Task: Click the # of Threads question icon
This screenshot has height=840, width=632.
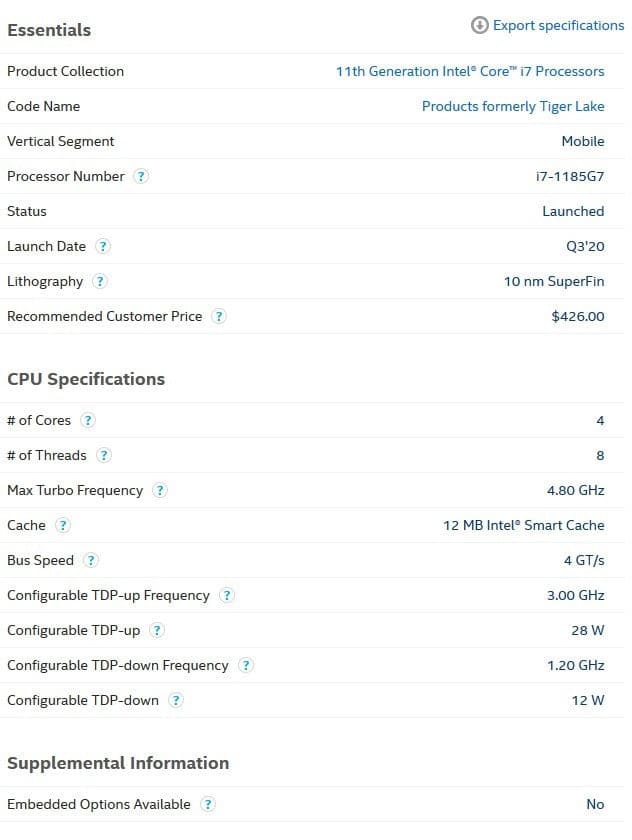Action: pyautogui.click(x=103, y=455)
